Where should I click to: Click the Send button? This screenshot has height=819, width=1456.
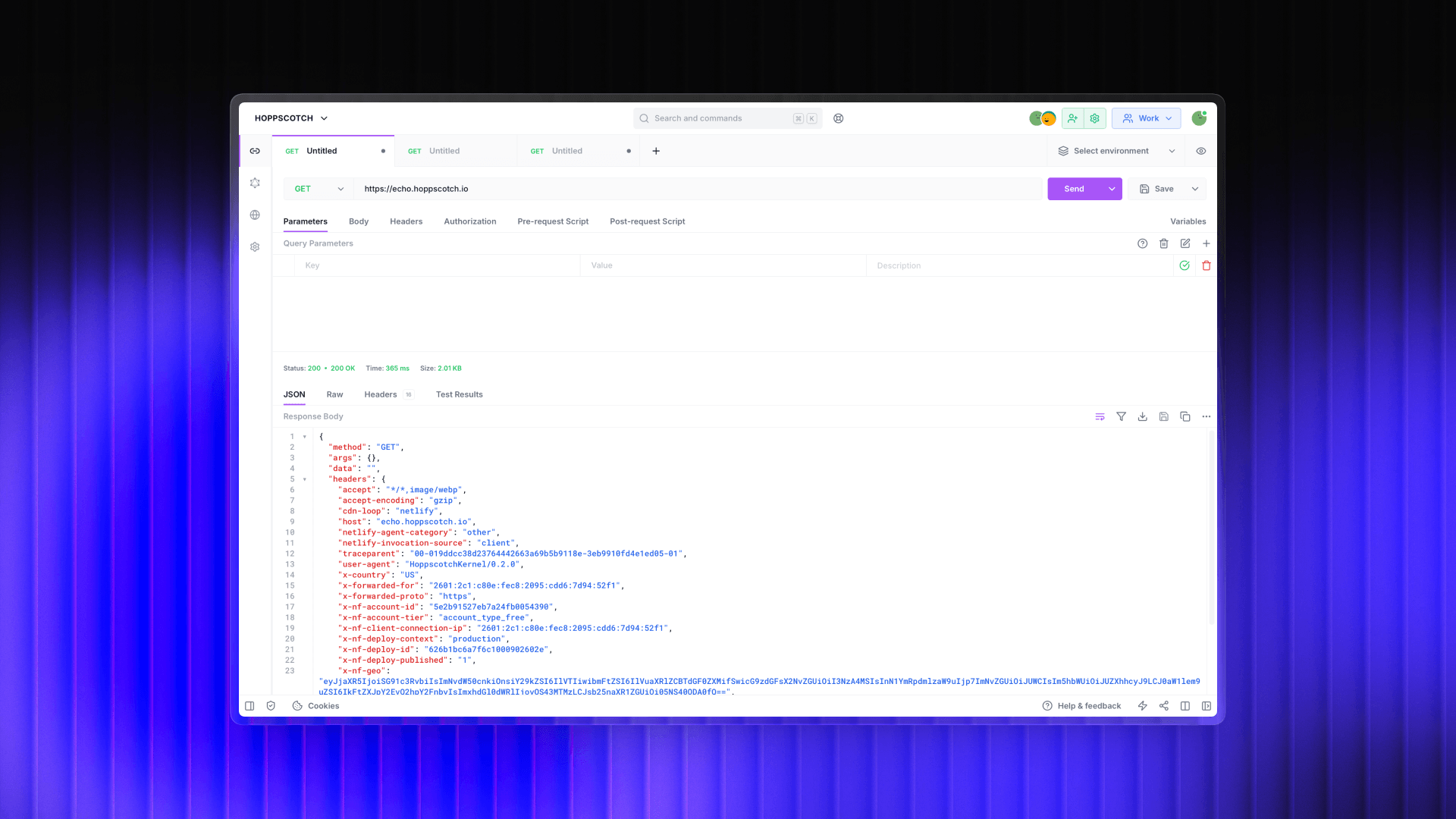coord(1074,189)
